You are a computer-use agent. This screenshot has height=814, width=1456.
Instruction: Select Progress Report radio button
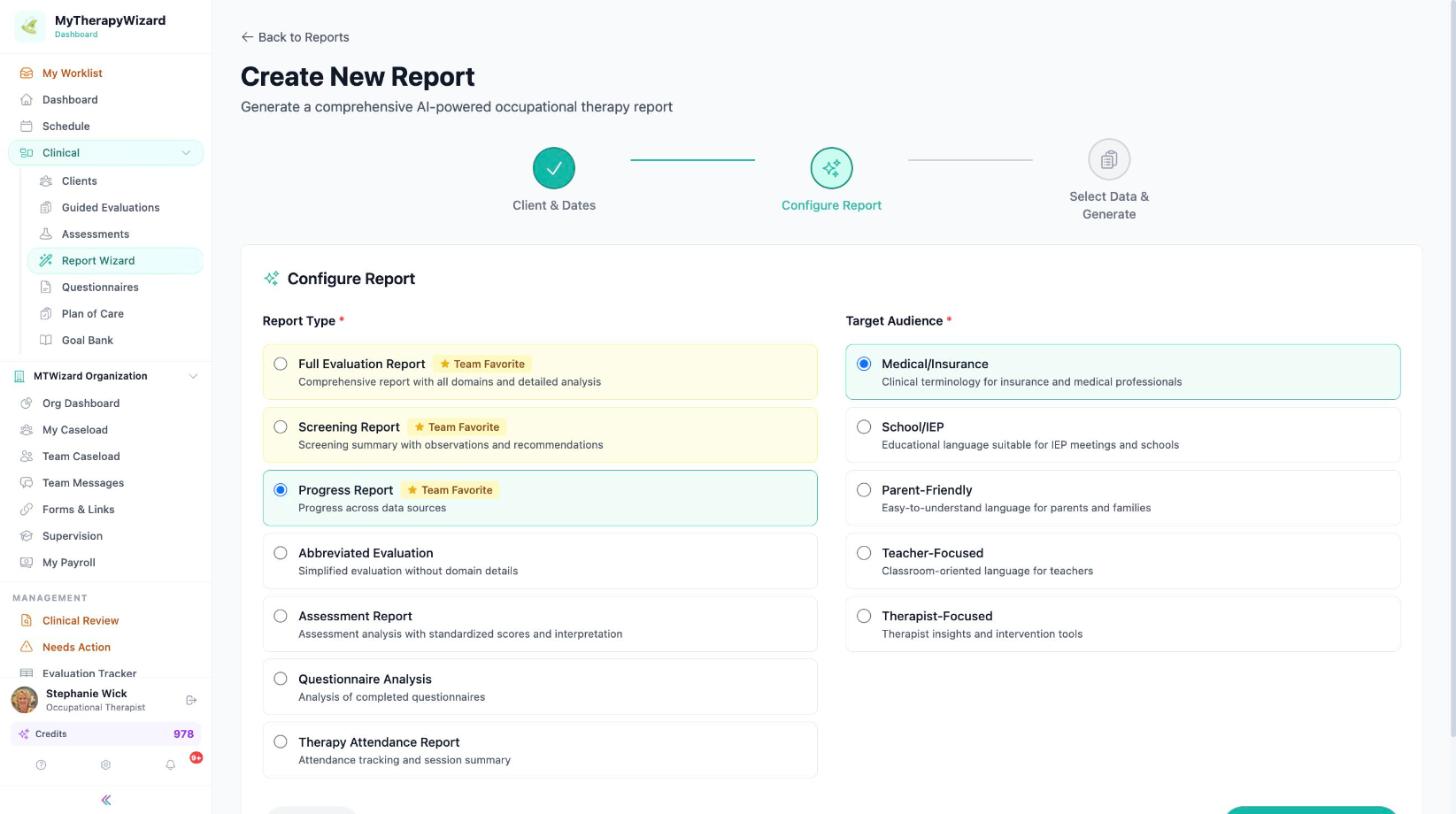[281, 490]
